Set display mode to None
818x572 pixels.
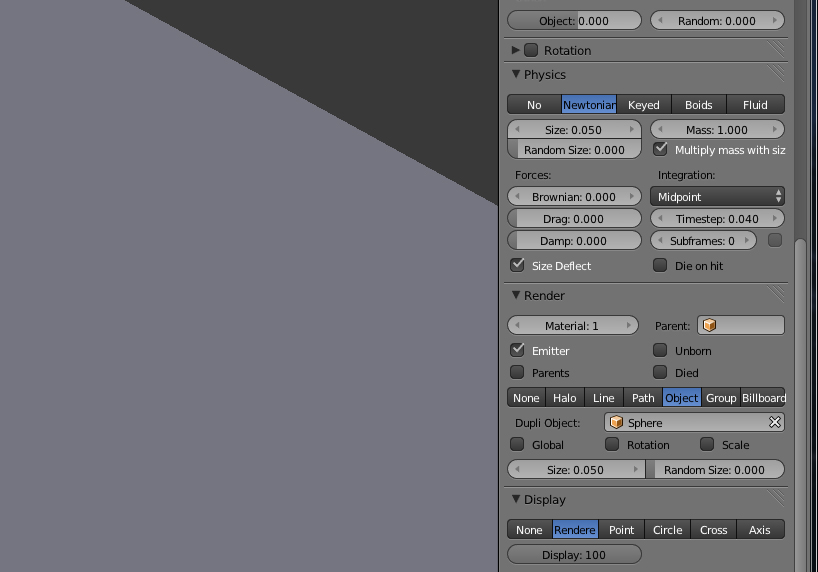click(x=530, y=529)
